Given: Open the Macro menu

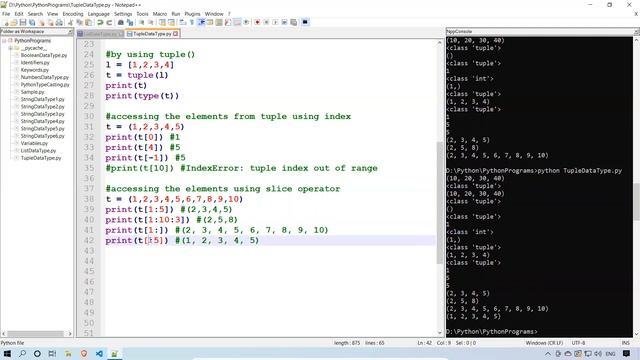Looking at the screenshot, I should 160,14.
